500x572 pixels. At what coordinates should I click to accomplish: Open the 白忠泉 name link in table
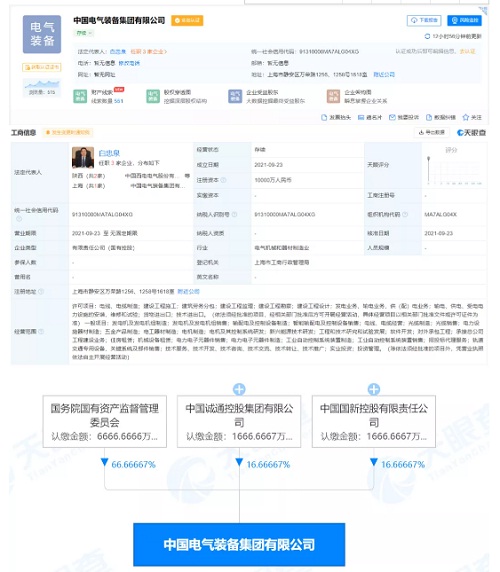(109, 153)
